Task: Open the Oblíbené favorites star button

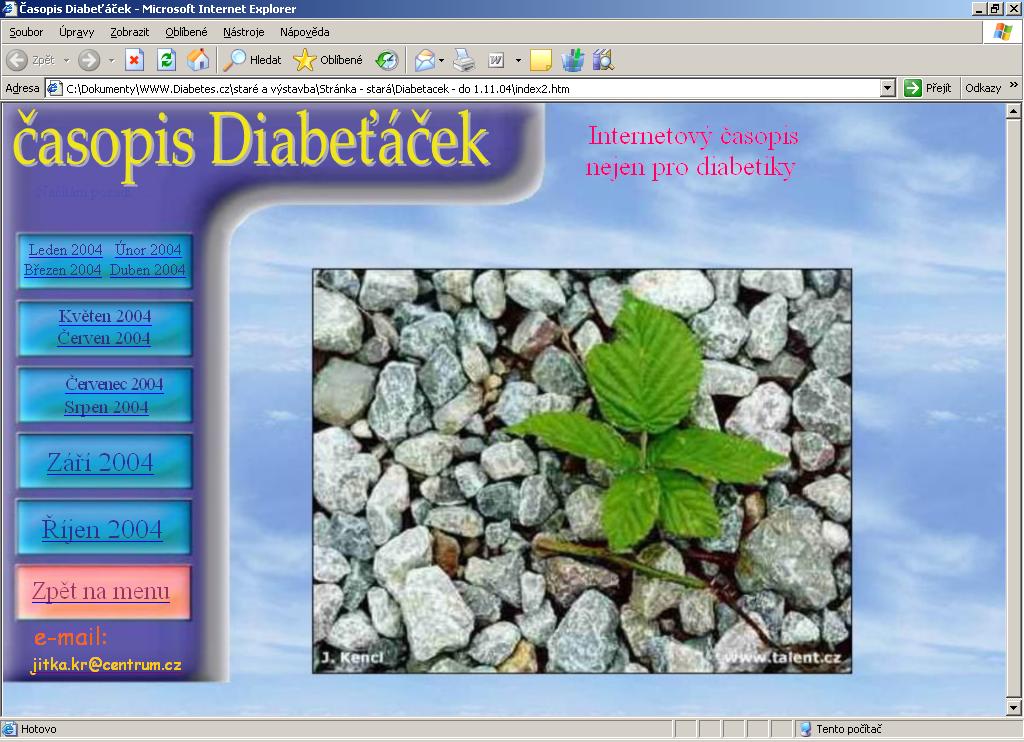Action: point(327,61)
